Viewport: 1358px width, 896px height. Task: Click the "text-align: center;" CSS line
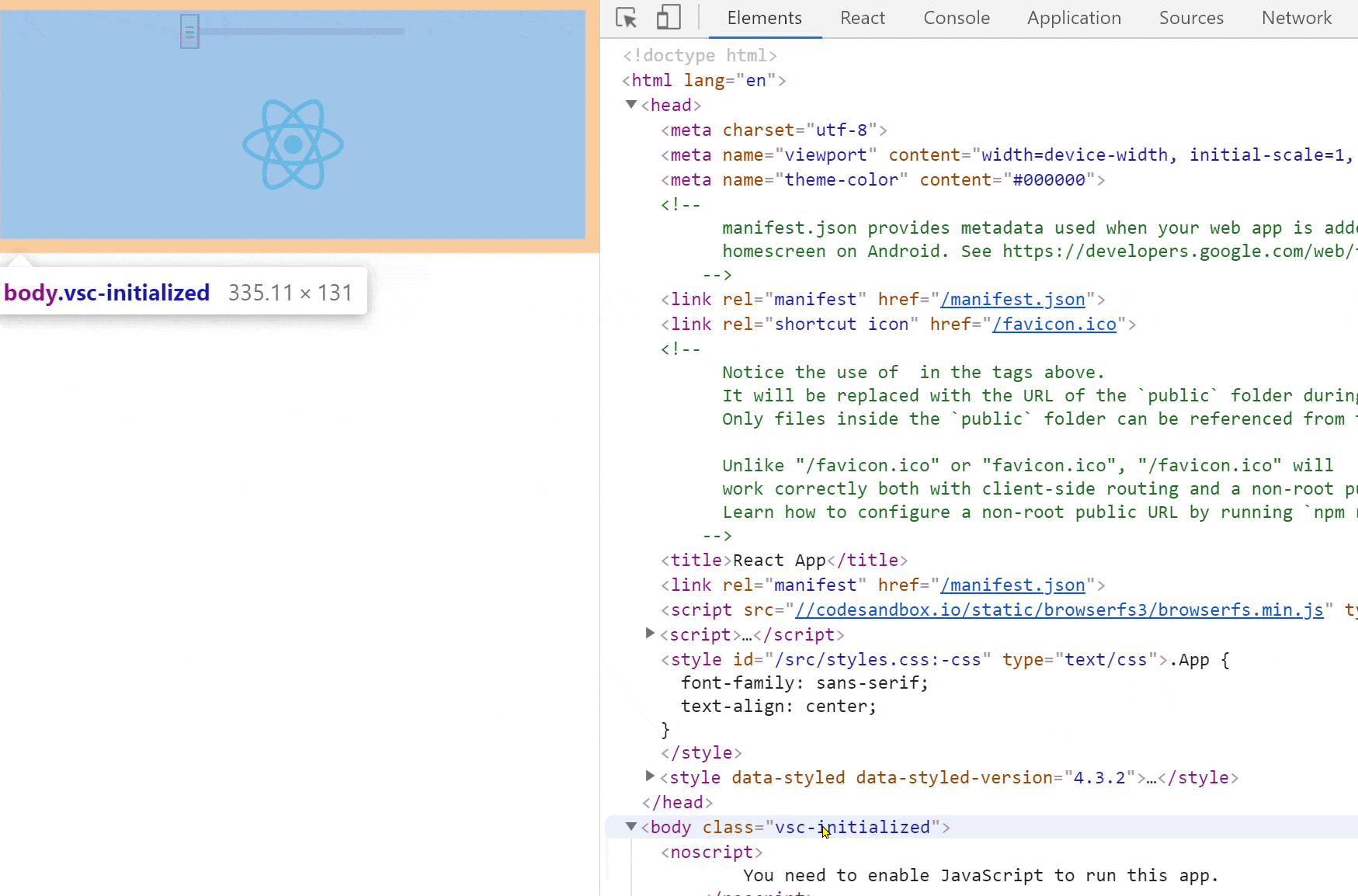pyautogui.click(x=779, y=707)
